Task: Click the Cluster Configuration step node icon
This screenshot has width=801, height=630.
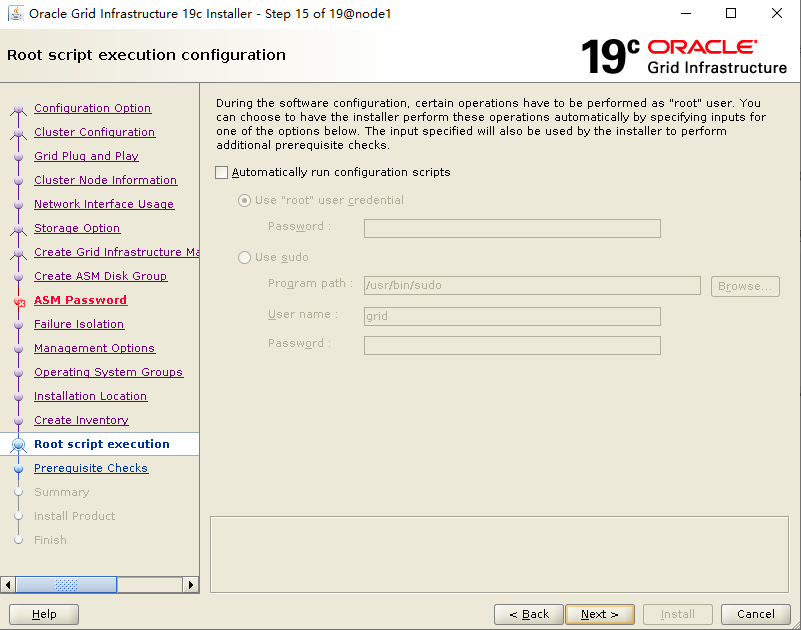Action: [x=19, y=133]
